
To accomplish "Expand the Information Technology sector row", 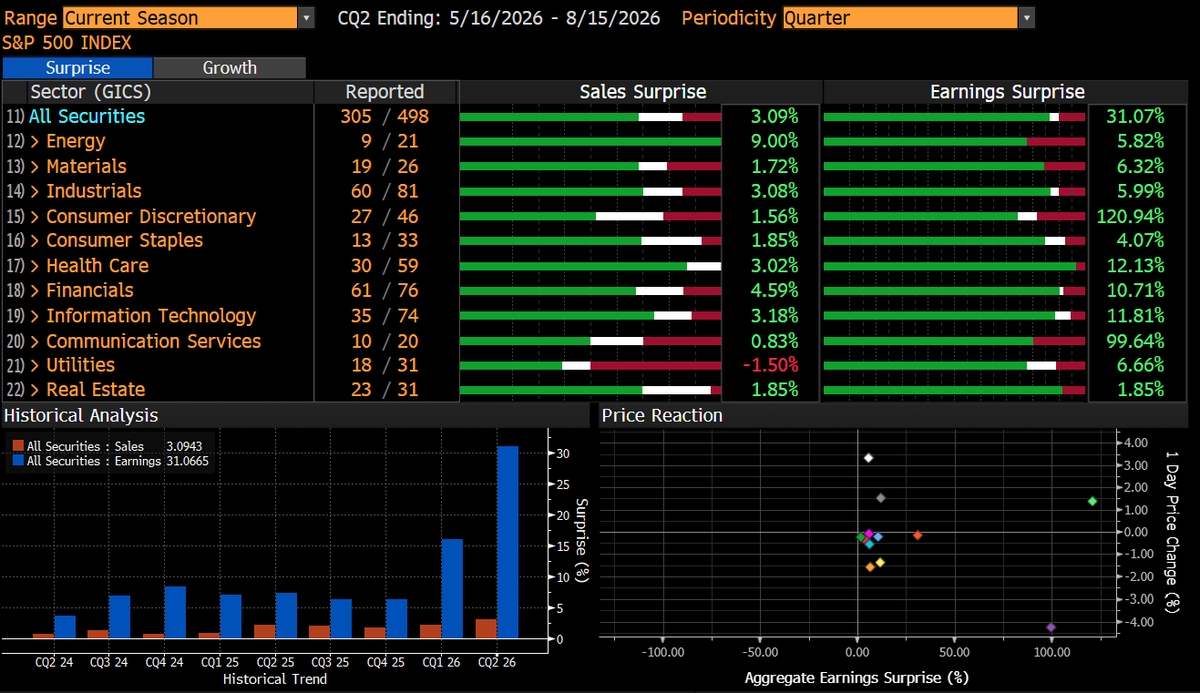I will 36,316.
